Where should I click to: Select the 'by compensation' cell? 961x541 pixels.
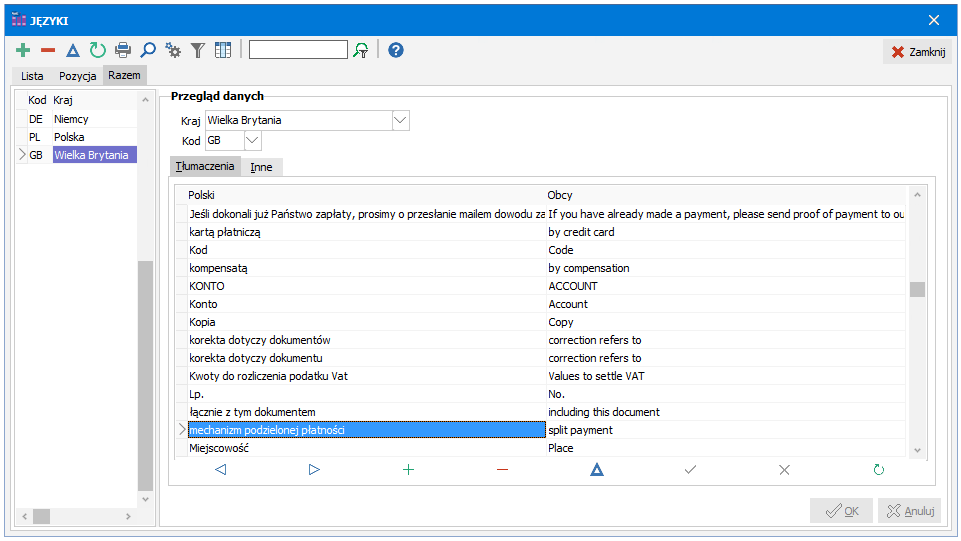pos(726,268)
